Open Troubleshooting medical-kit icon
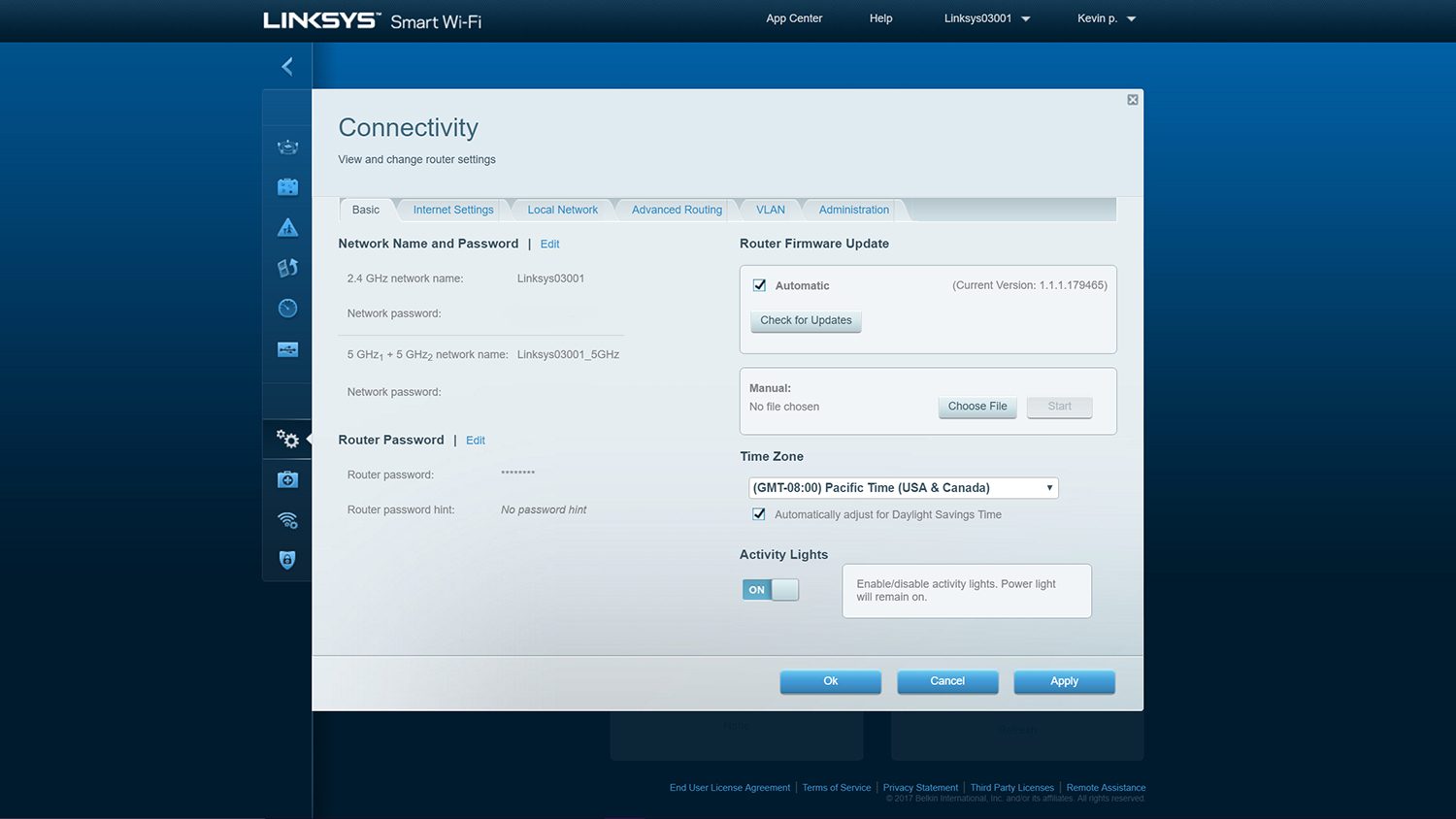 (287, 479)
